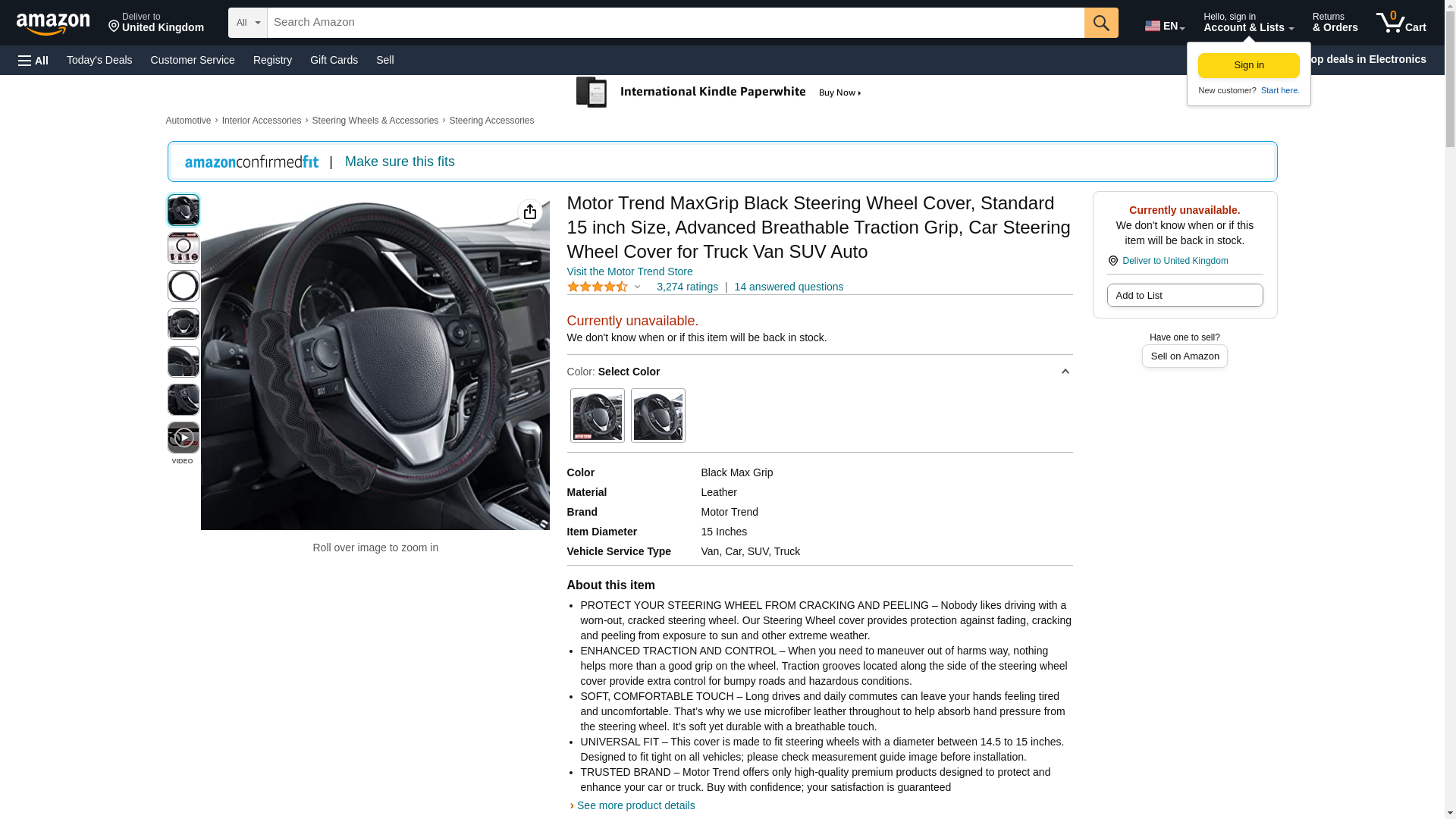Open Today's Deals navigation item

click(99, 60)
